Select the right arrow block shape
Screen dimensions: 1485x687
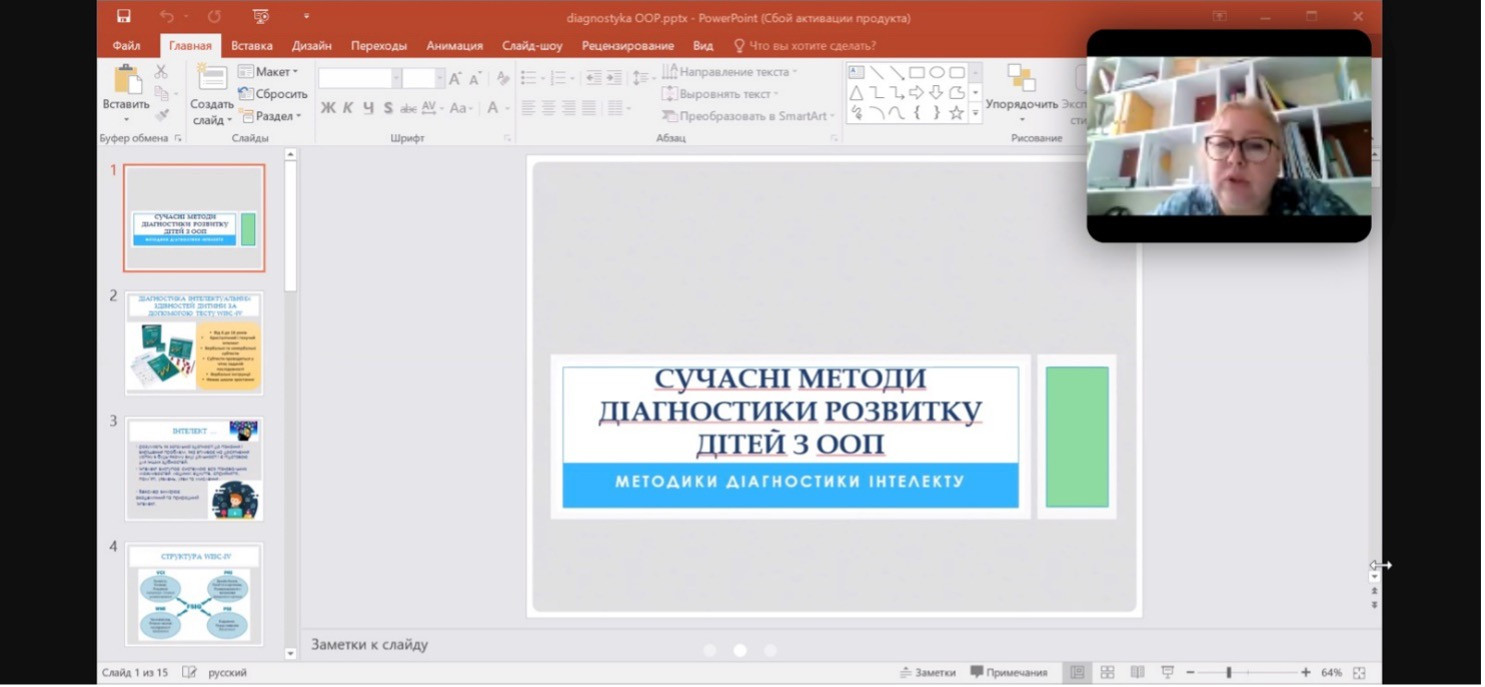(x=916, y=93)
